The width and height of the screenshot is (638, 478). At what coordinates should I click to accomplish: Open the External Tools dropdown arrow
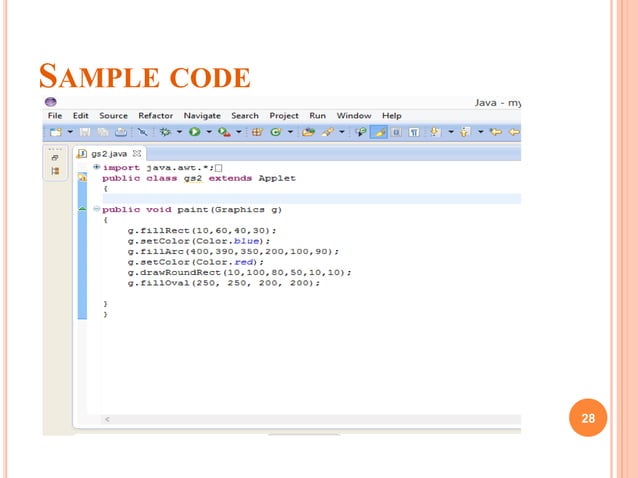[x=239, y=132]
